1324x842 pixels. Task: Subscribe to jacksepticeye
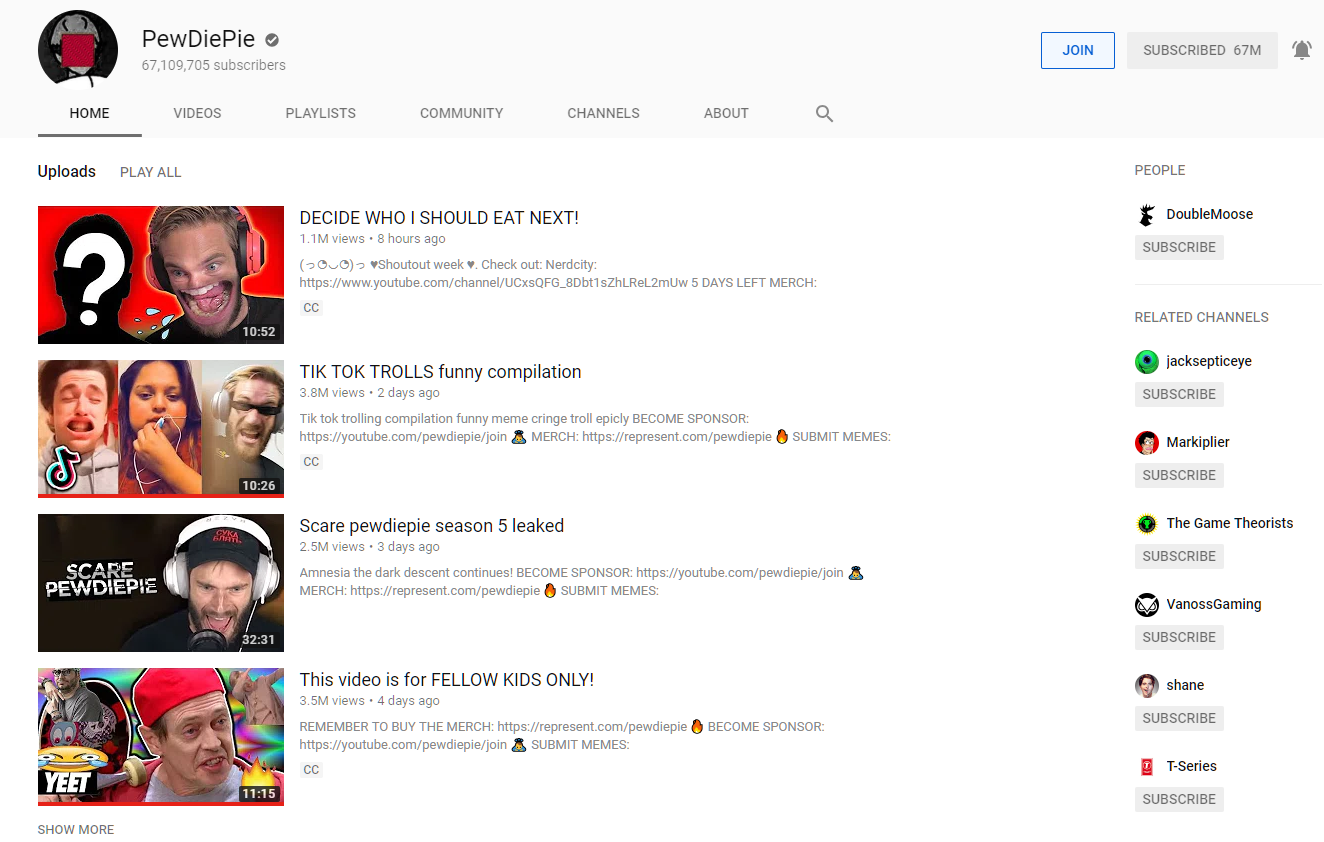click(1179, 394)
